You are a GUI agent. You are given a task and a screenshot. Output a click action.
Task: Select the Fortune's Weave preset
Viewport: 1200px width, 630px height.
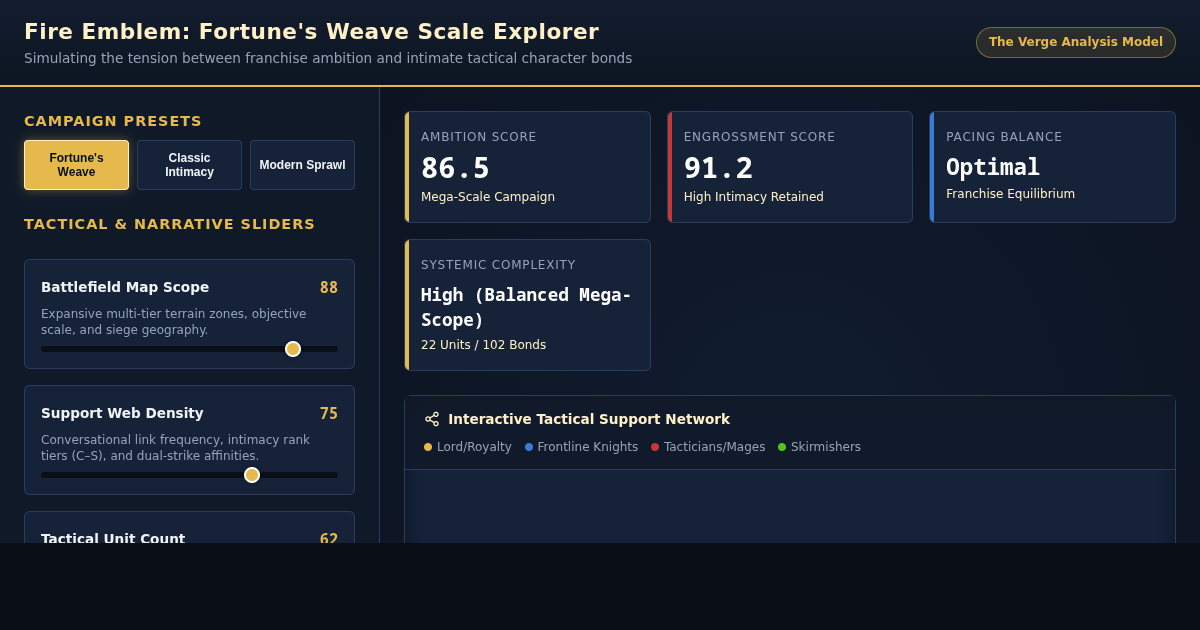click(x=76, y=165)
